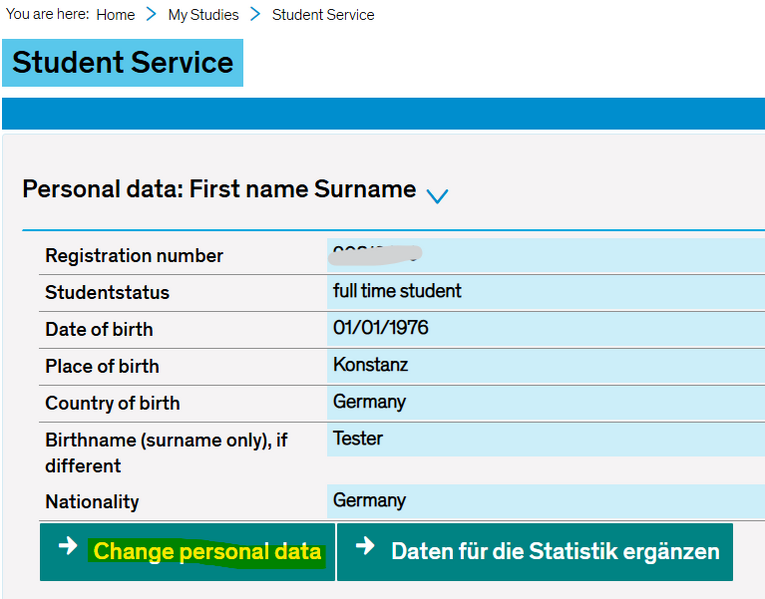Click the Tester birthname value
Viewport: 765px width, 599px height.
[x=358, y=439]
